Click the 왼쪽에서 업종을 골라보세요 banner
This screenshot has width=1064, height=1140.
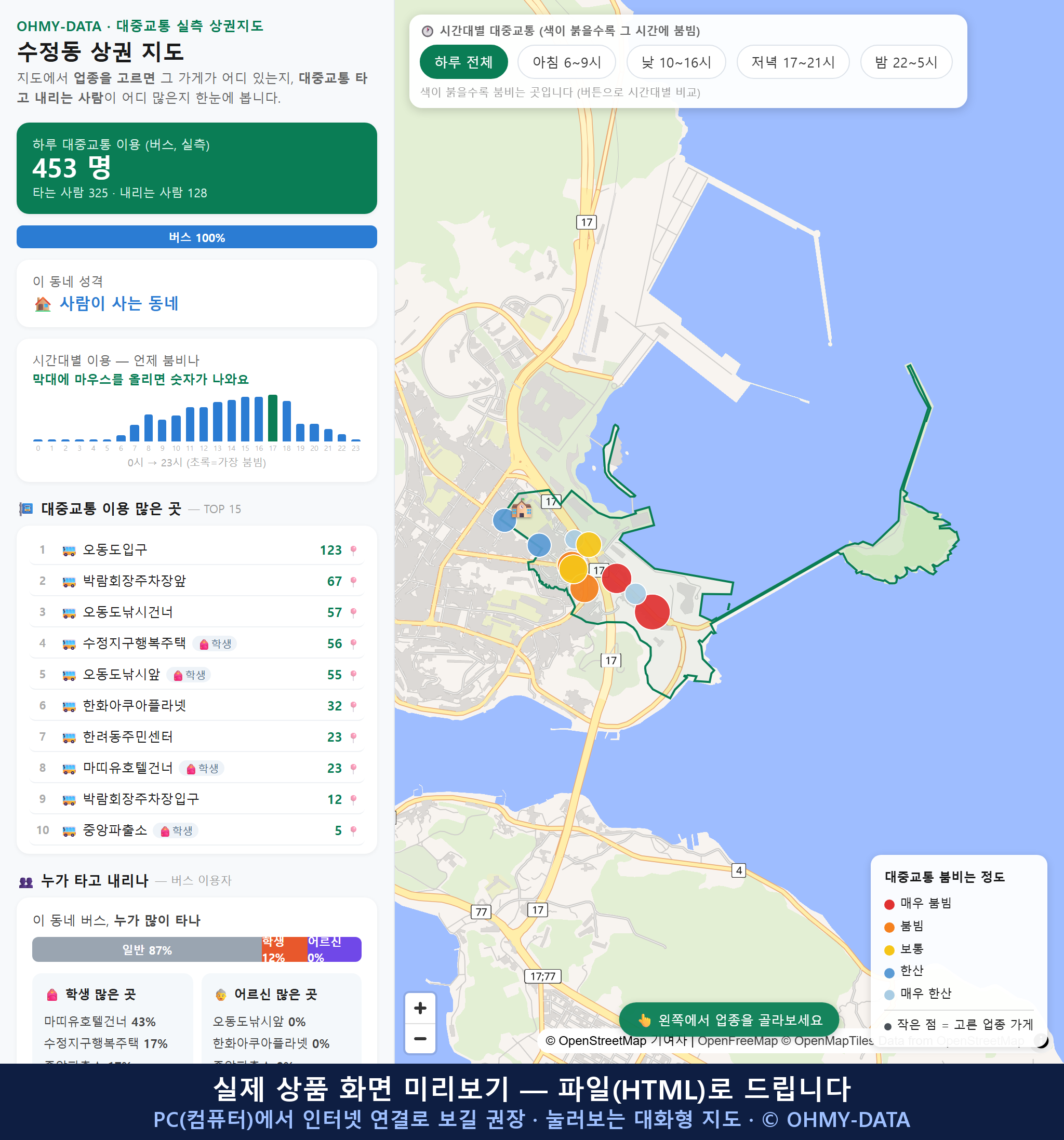[728, 1020]
